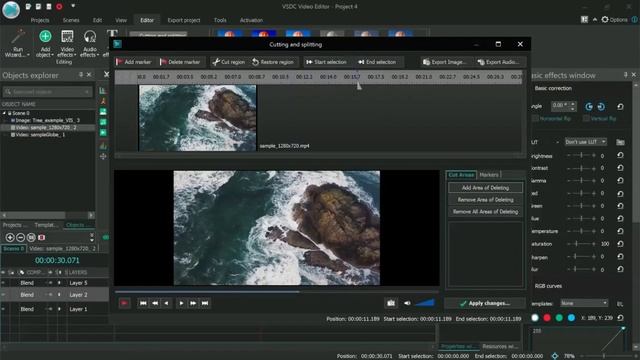The image size is (640, 360).
Task: Jump to the end of the video
Action: coord(205,303)
